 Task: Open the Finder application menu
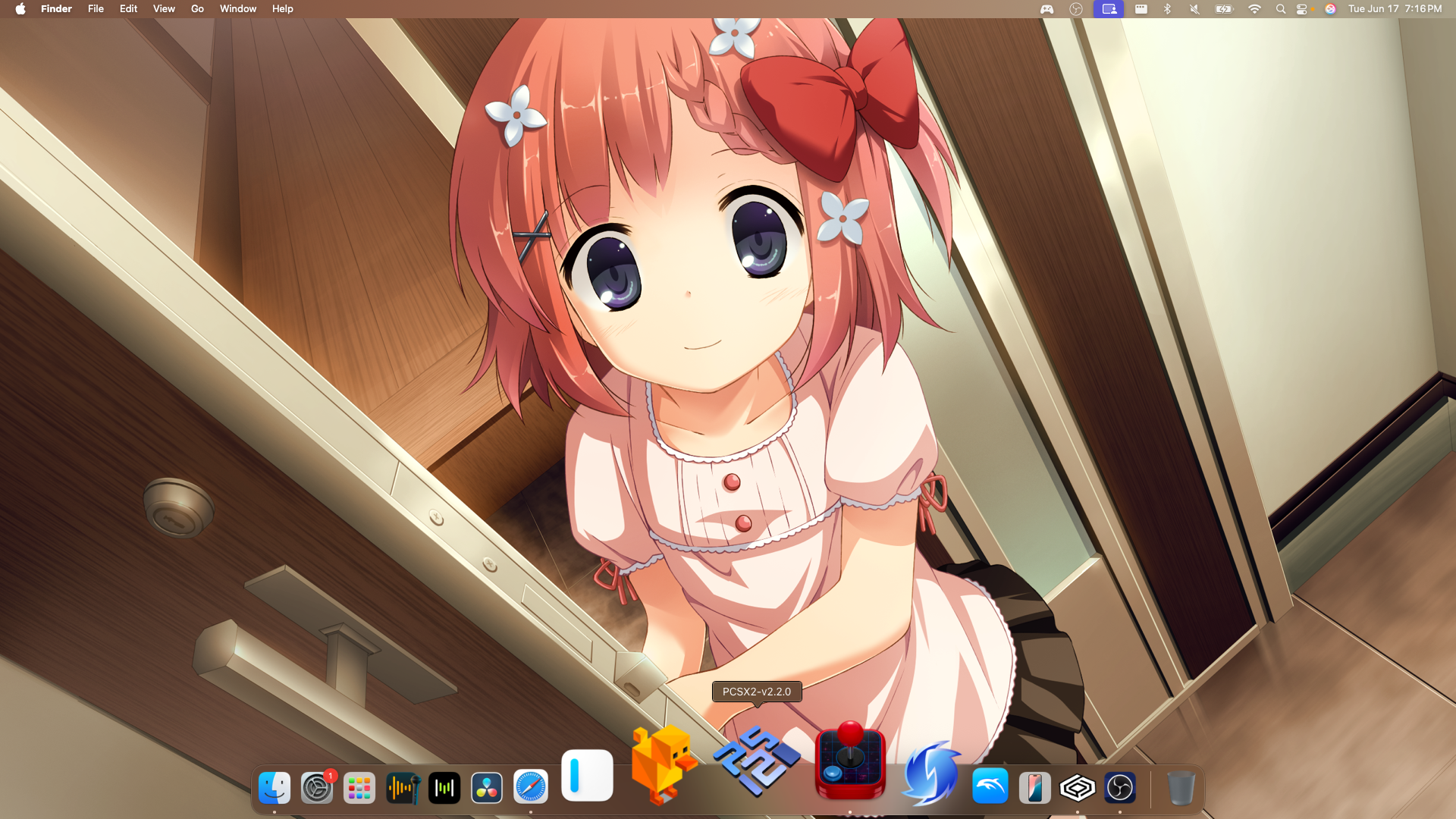(56, 9)
